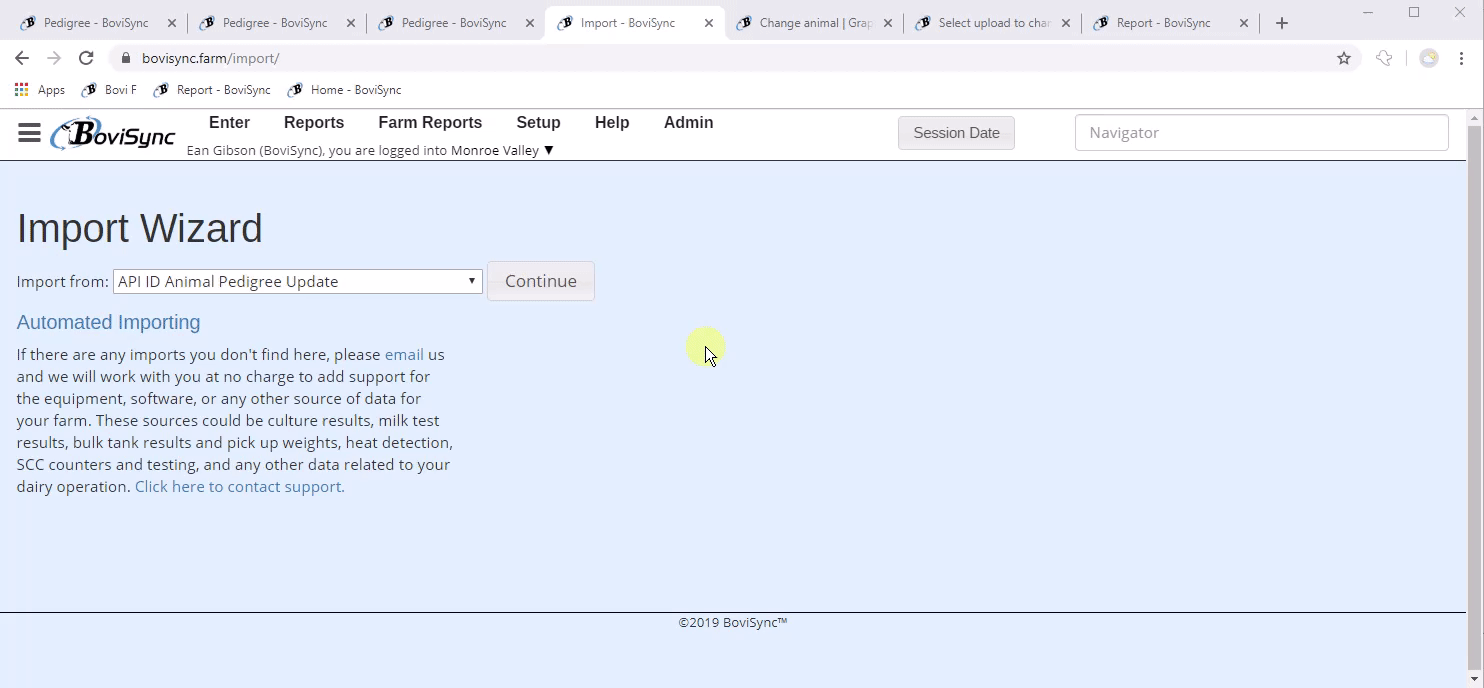Click the email link
1484x688 pixels.
tap(404, 354)
